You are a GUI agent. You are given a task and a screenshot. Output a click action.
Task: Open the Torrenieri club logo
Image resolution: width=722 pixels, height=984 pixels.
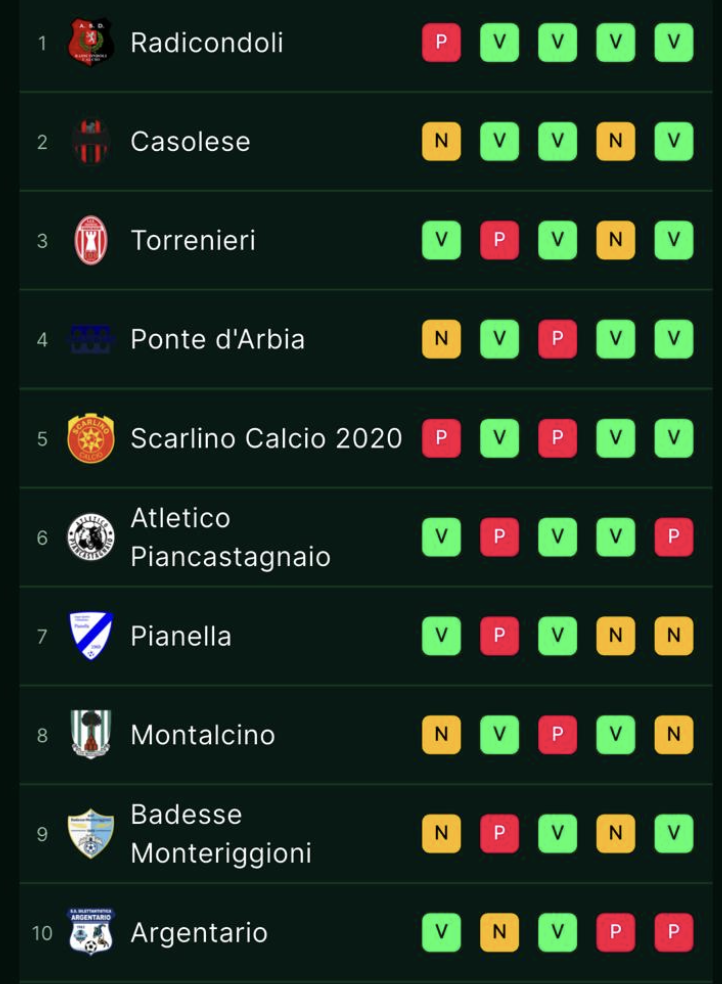click(x=90, y=240)
